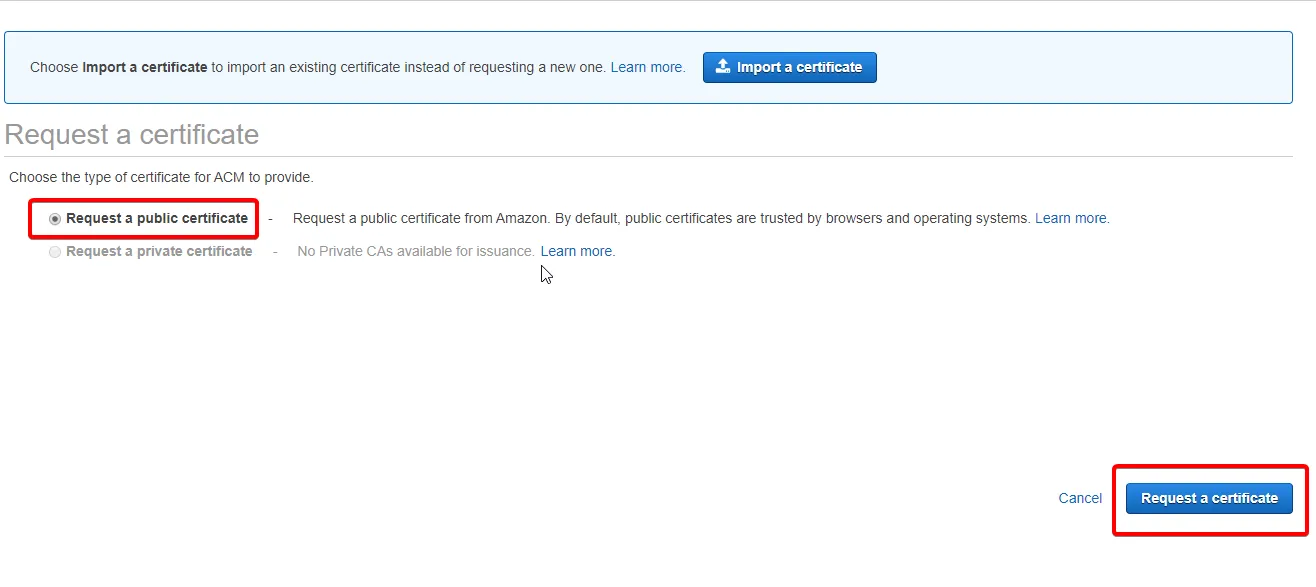1316x587 pixels.
Task: Select the Request a public certificate radio button
Action: 55,217
